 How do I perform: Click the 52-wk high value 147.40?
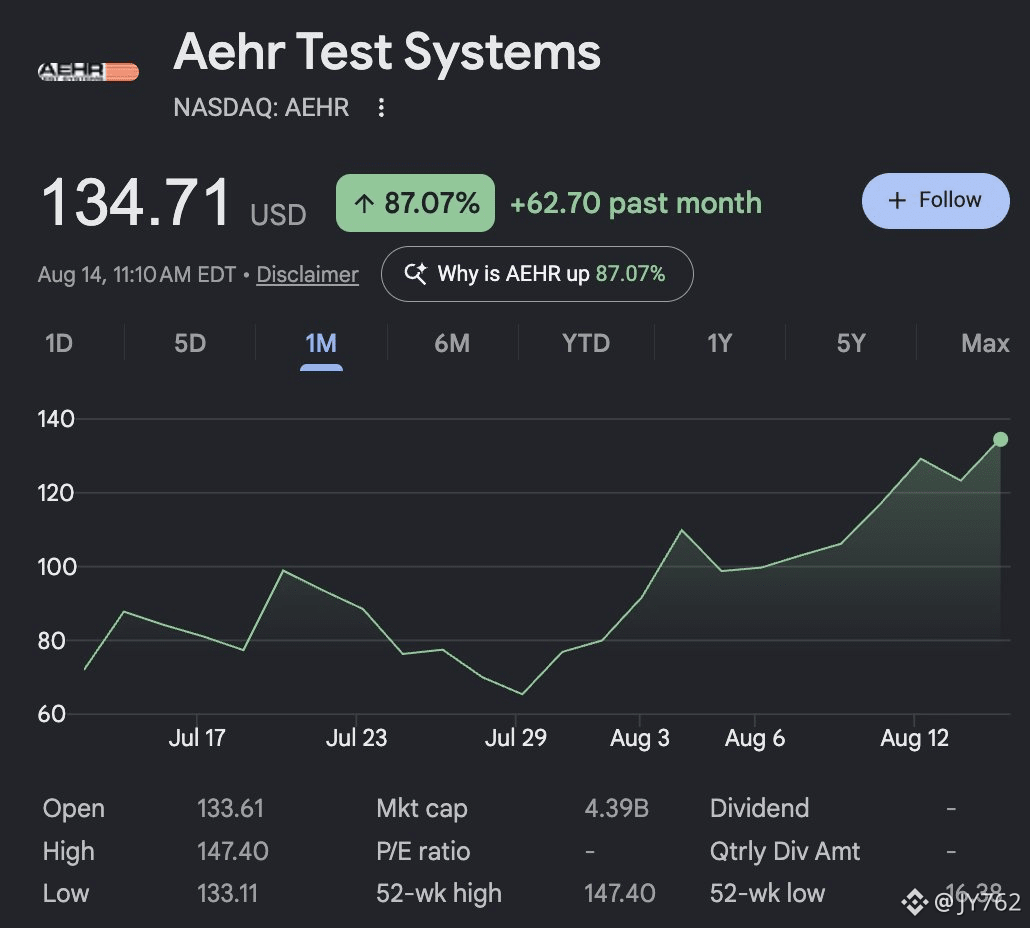point(619,894)
